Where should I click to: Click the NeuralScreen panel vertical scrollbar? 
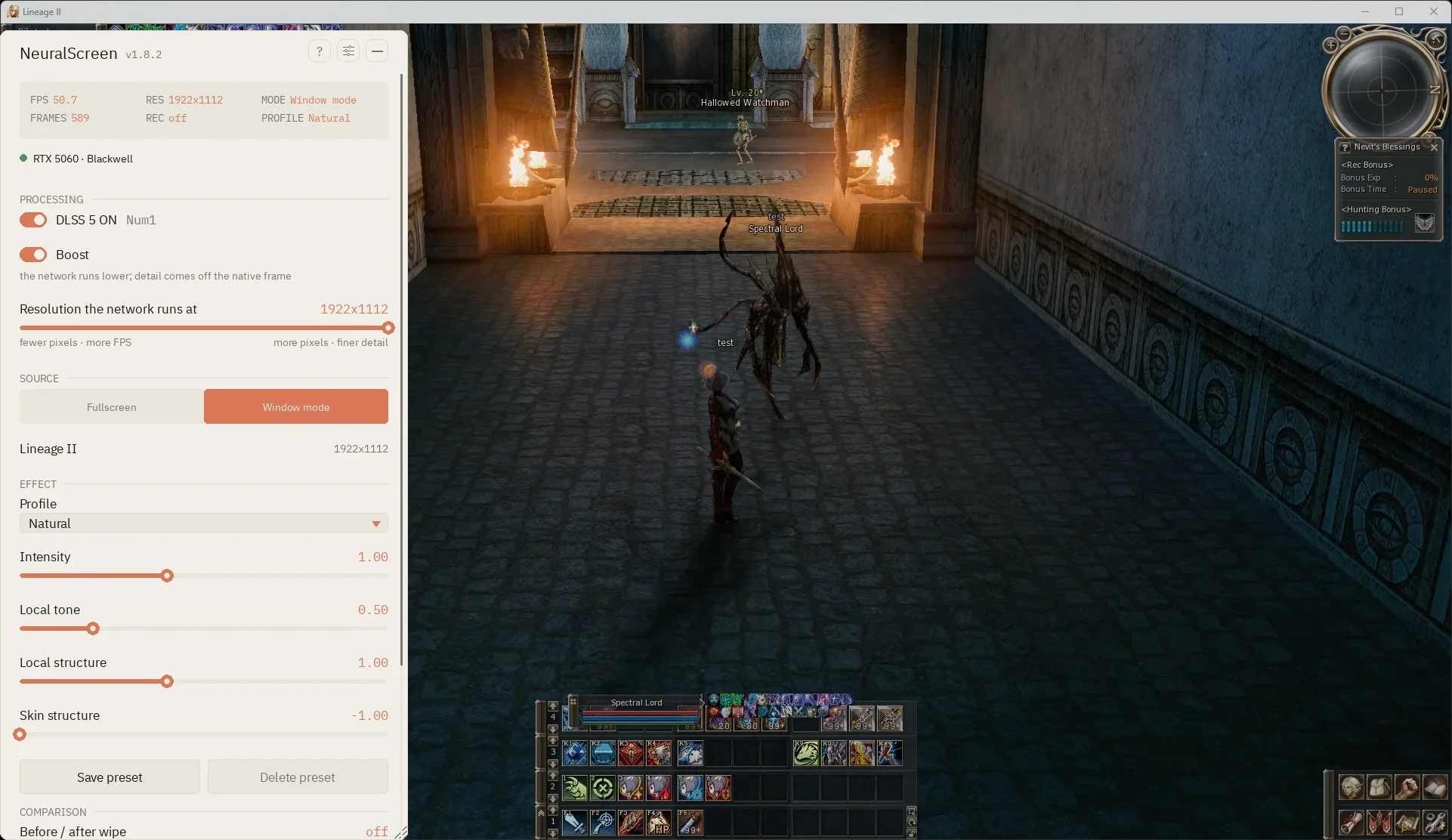[x=401, y=370]
